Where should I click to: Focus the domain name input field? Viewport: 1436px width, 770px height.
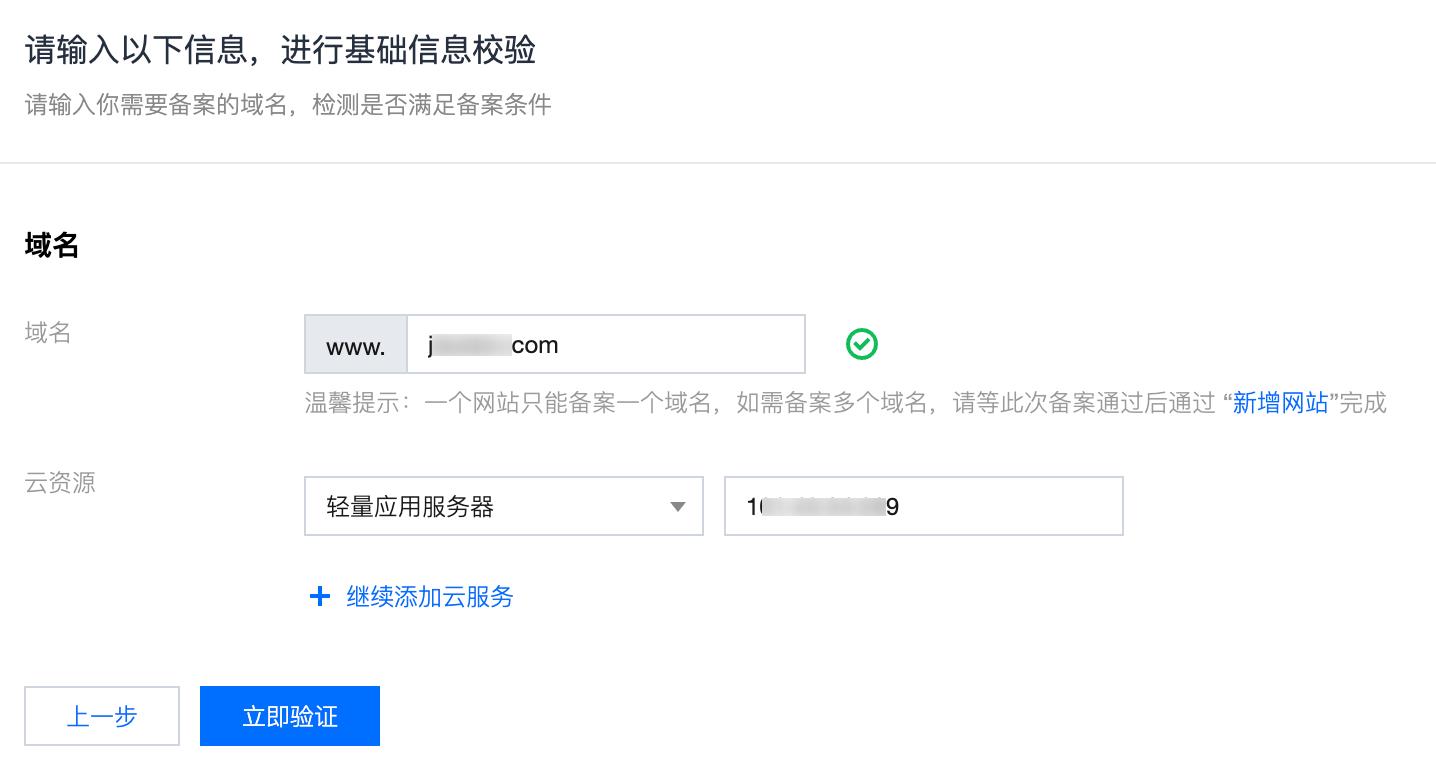pyautogui.click(x=606, y=345)
